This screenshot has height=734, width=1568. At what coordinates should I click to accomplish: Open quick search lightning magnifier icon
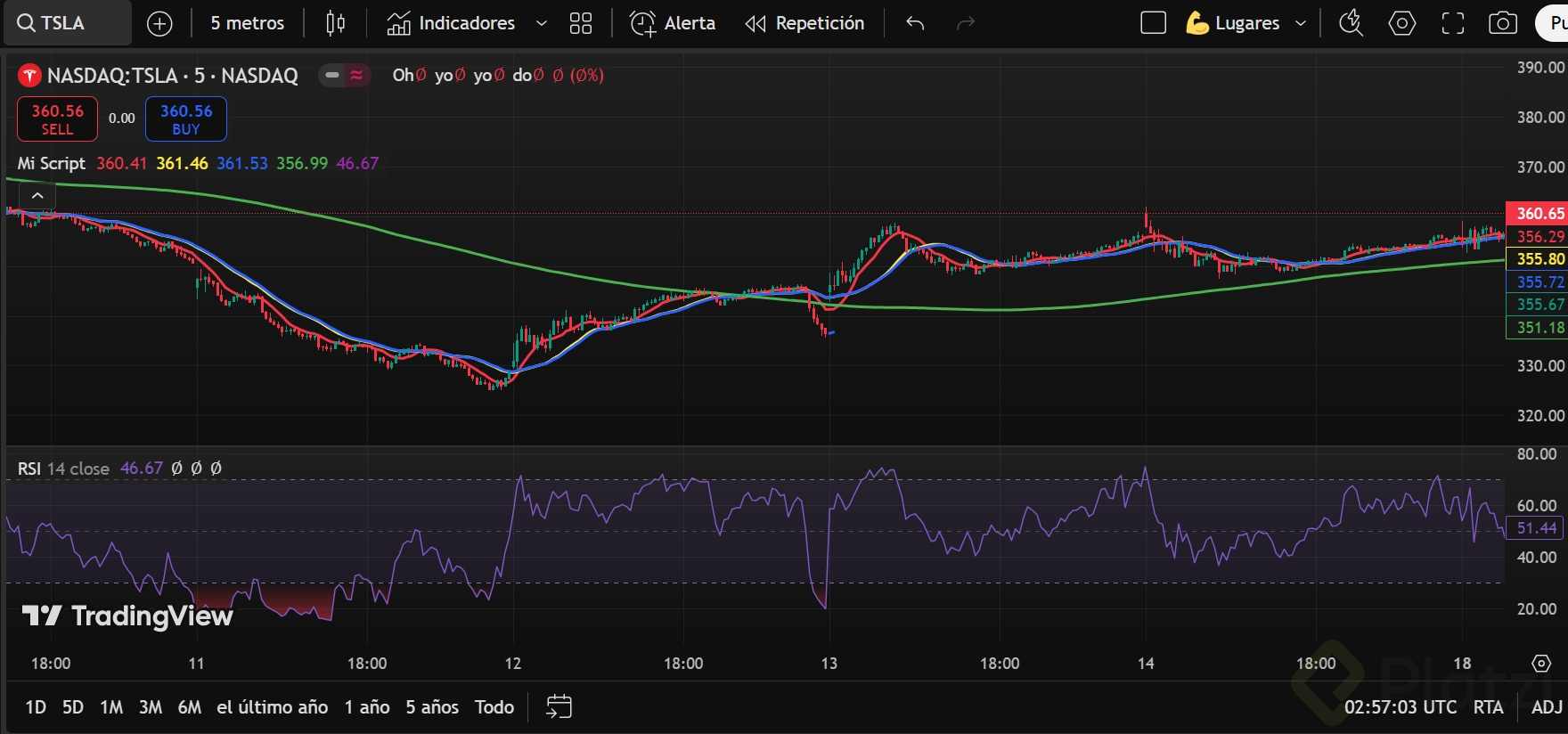(x=1352, y=23)
